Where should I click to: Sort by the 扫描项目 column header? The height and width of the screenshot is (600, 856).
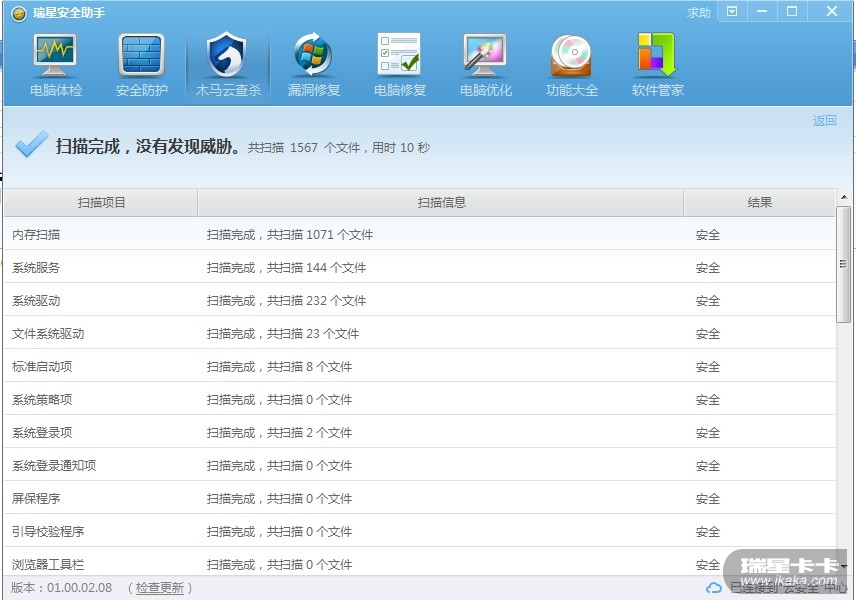pyautogui.click(x=101, y=203)
